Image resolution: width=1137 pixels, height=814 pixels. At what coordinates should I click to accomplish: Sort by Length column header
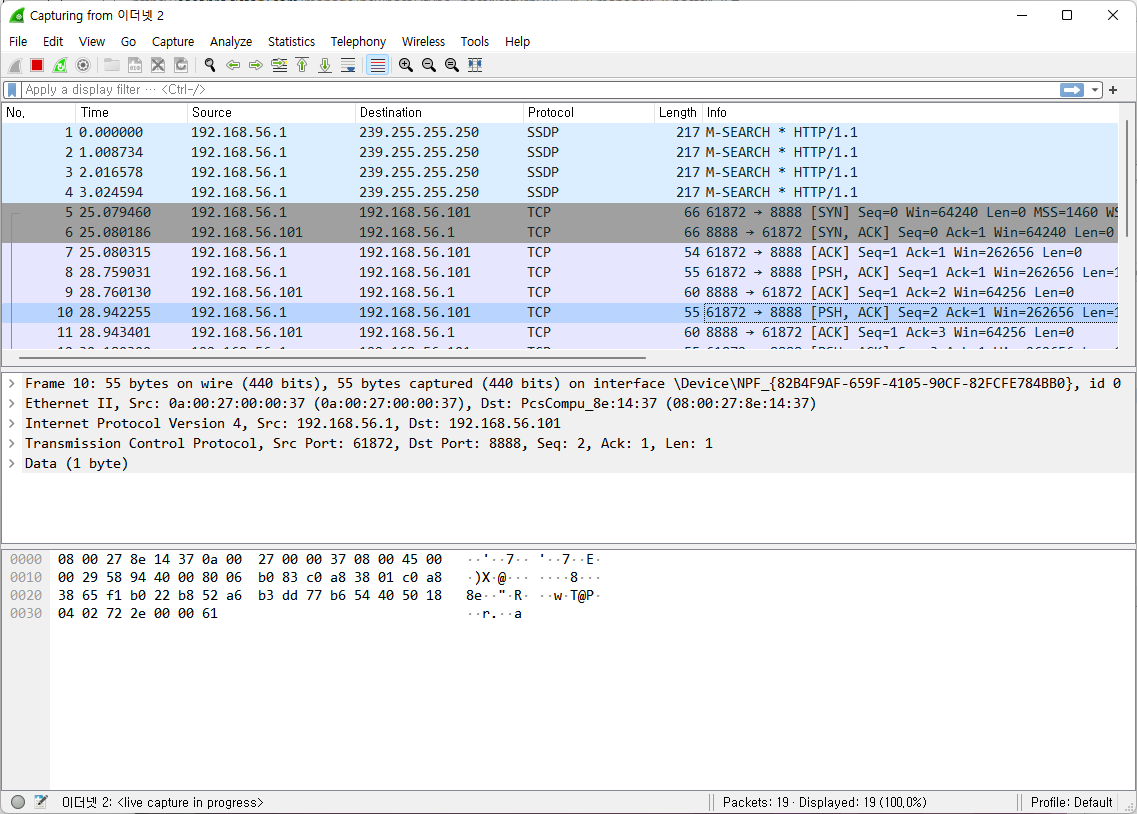[678, 112]
